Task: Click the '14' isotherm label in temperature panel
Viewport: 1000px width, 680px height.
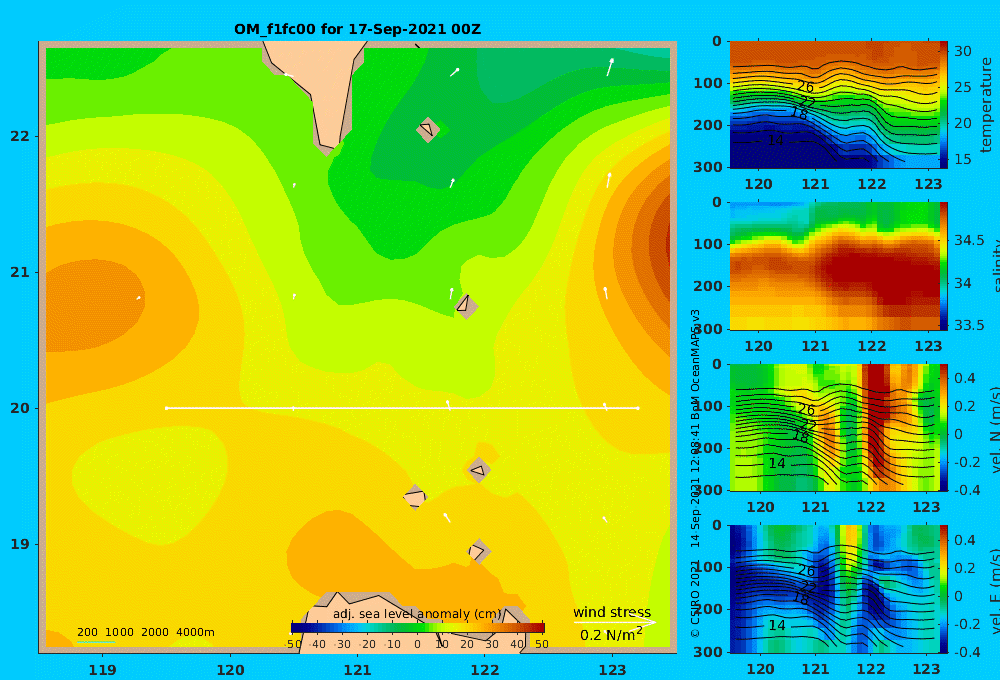Action: [775, 140]
